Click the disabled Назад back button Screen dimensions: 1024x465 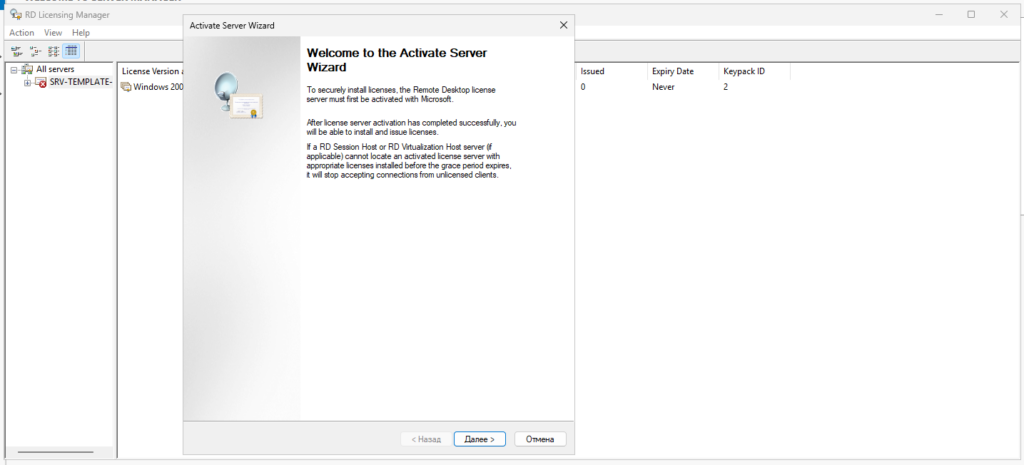[426, 440]
